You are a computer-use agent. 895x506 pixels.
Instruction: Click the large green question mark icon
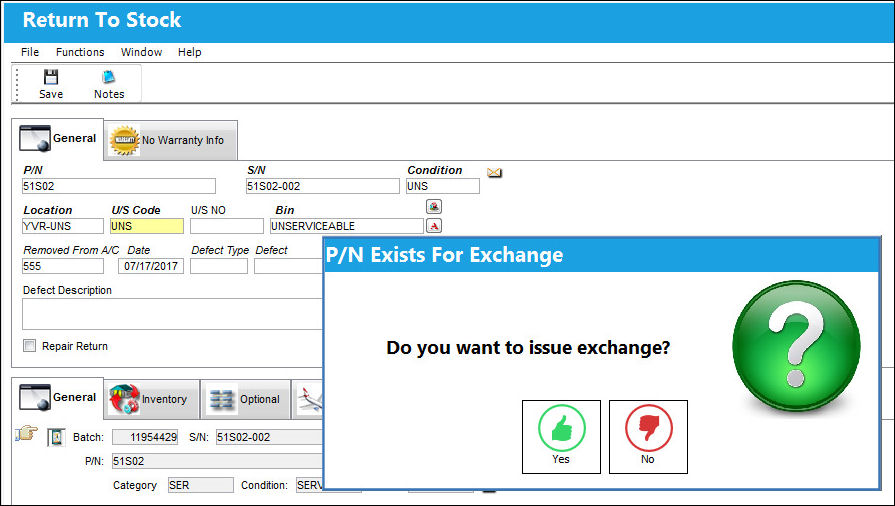point(796,346)
